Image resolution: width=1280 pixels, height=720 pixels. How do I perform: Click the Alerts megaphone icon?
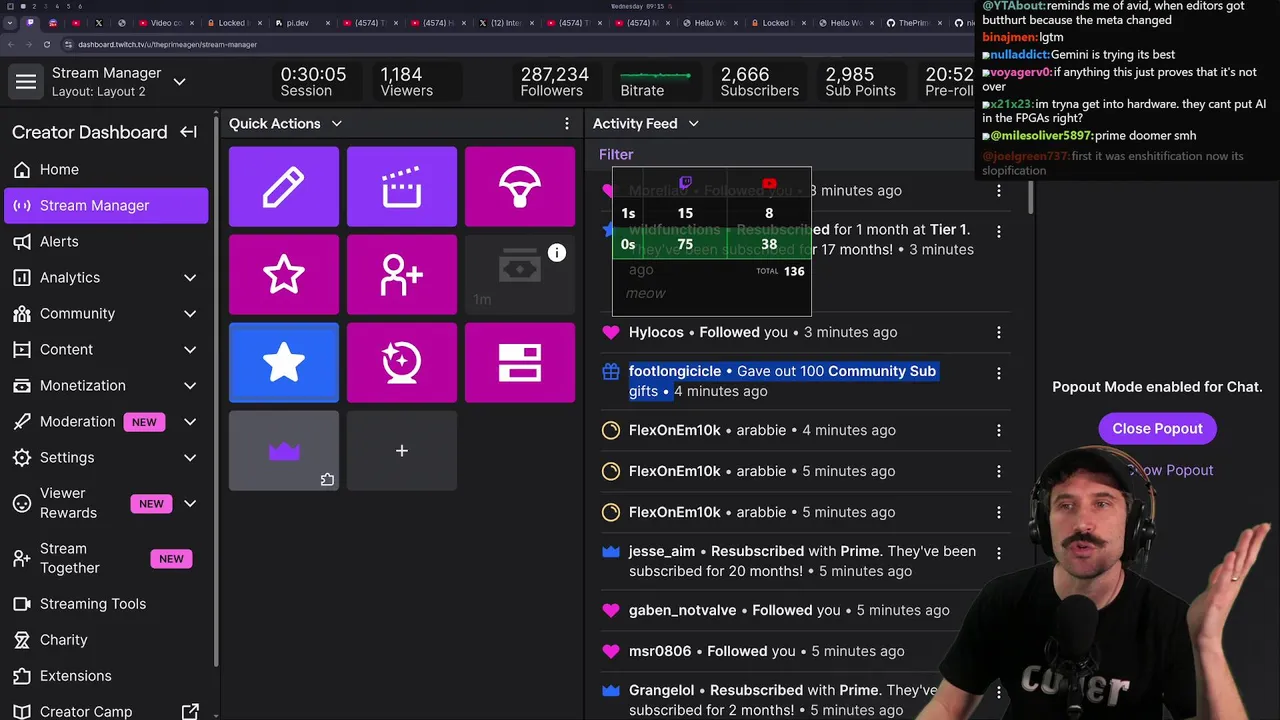22,241
